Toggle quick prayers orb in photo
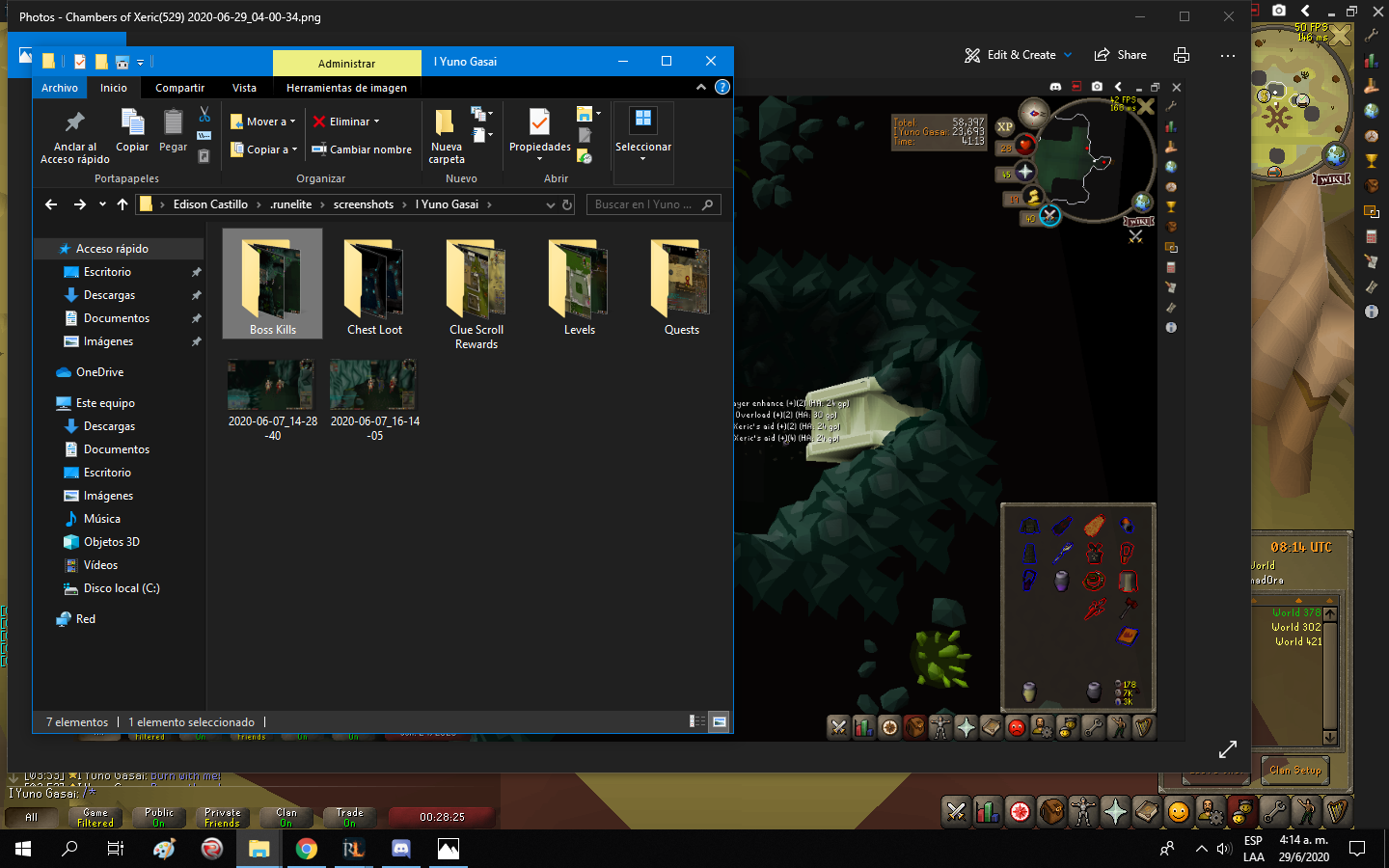Viewport: 1389px width, 868px height. pos(1024,172)
